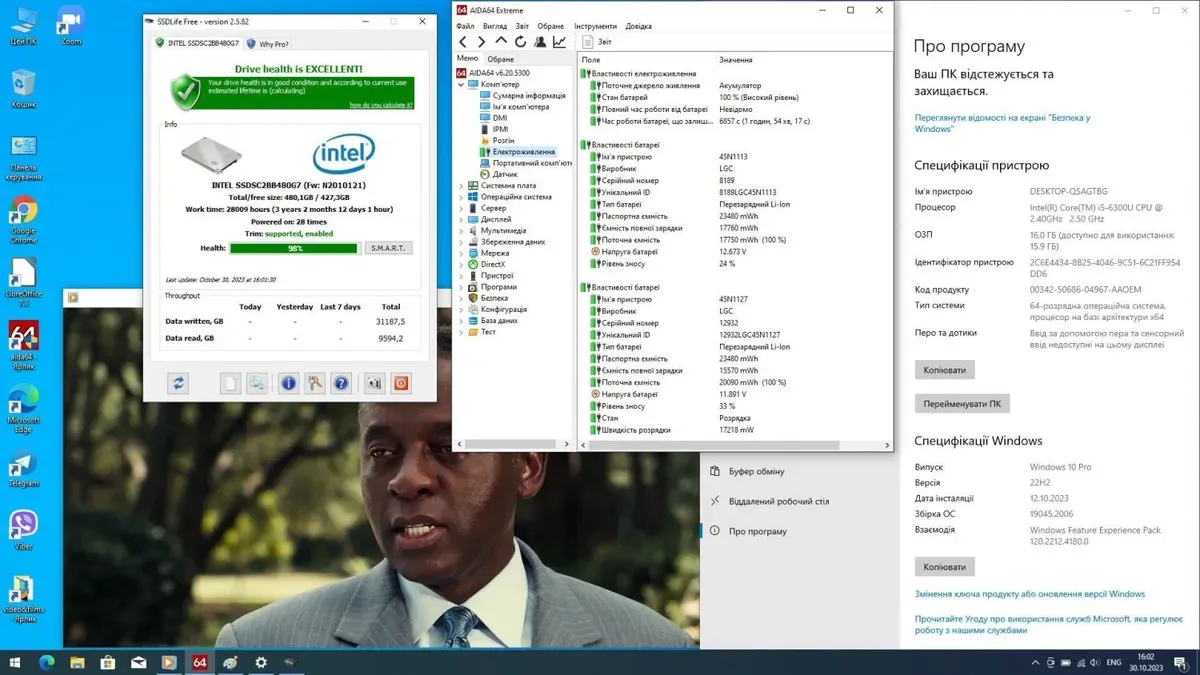Switch to the Why Pro? tab in SSDLife
This screenshot has height=675, width=1200.
pos(267,44)
